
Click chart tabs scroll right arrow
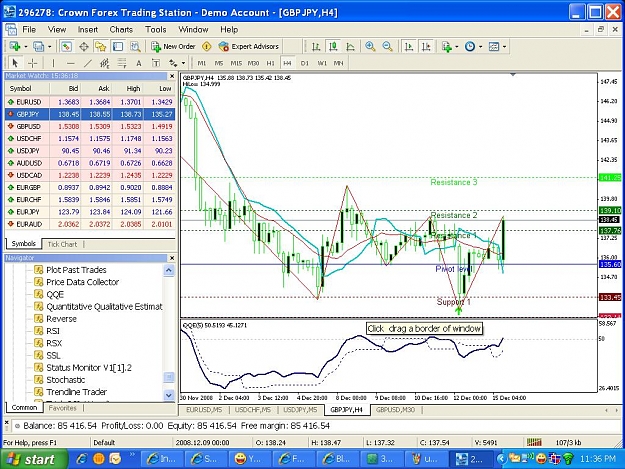click(x=617, y=410)
